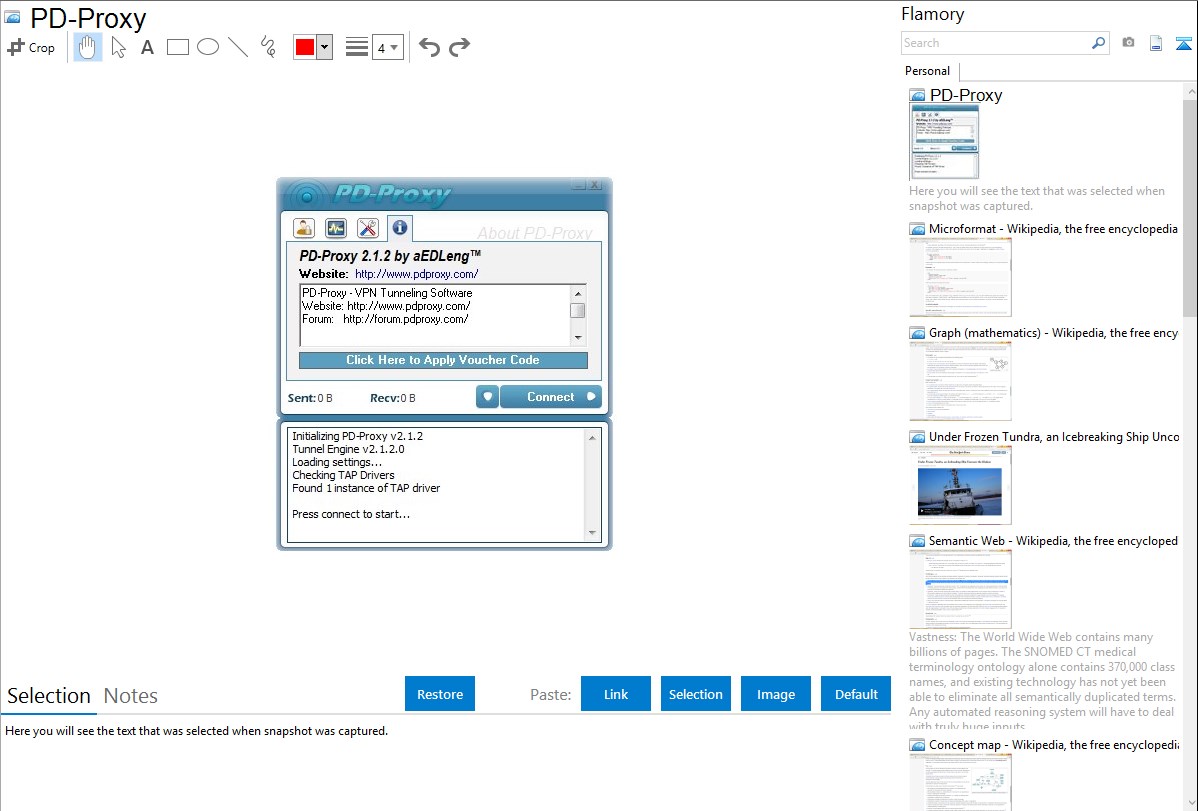Image resolution: width=1198 pixels, height=811 pixels.
Task: Open the PD-Proxy info tab icon
Action: 400,227
